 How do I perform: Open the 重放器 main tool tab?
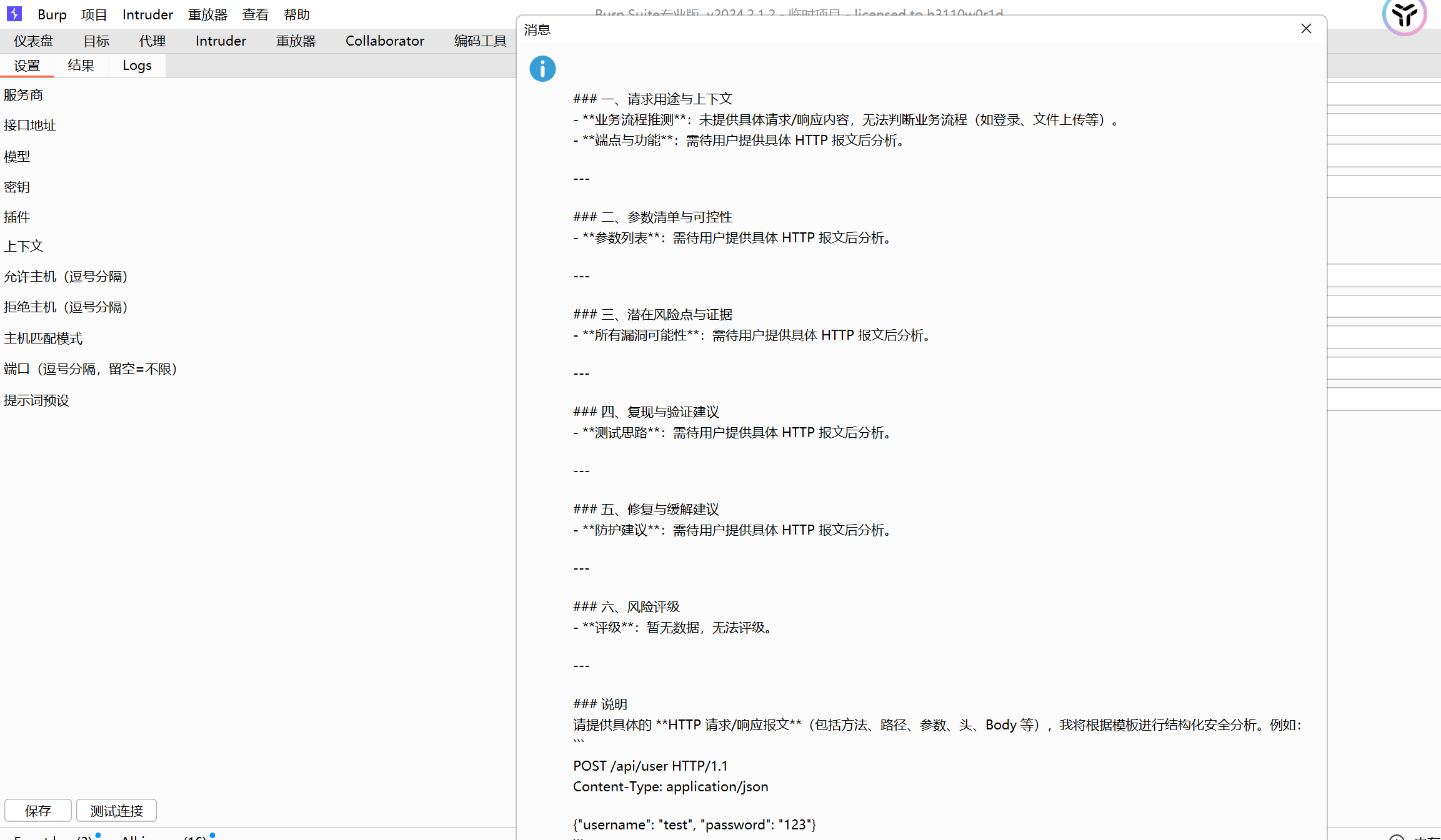296,41
